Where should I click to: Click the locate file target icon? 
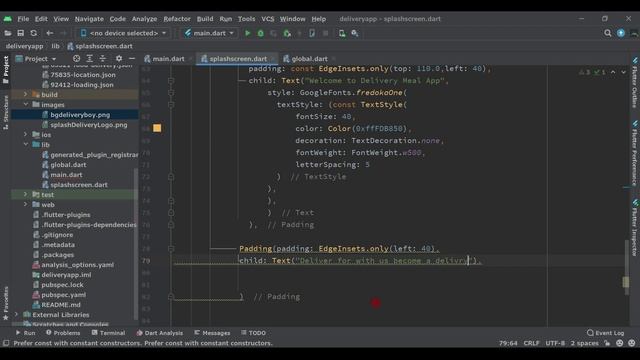(76, 58)
